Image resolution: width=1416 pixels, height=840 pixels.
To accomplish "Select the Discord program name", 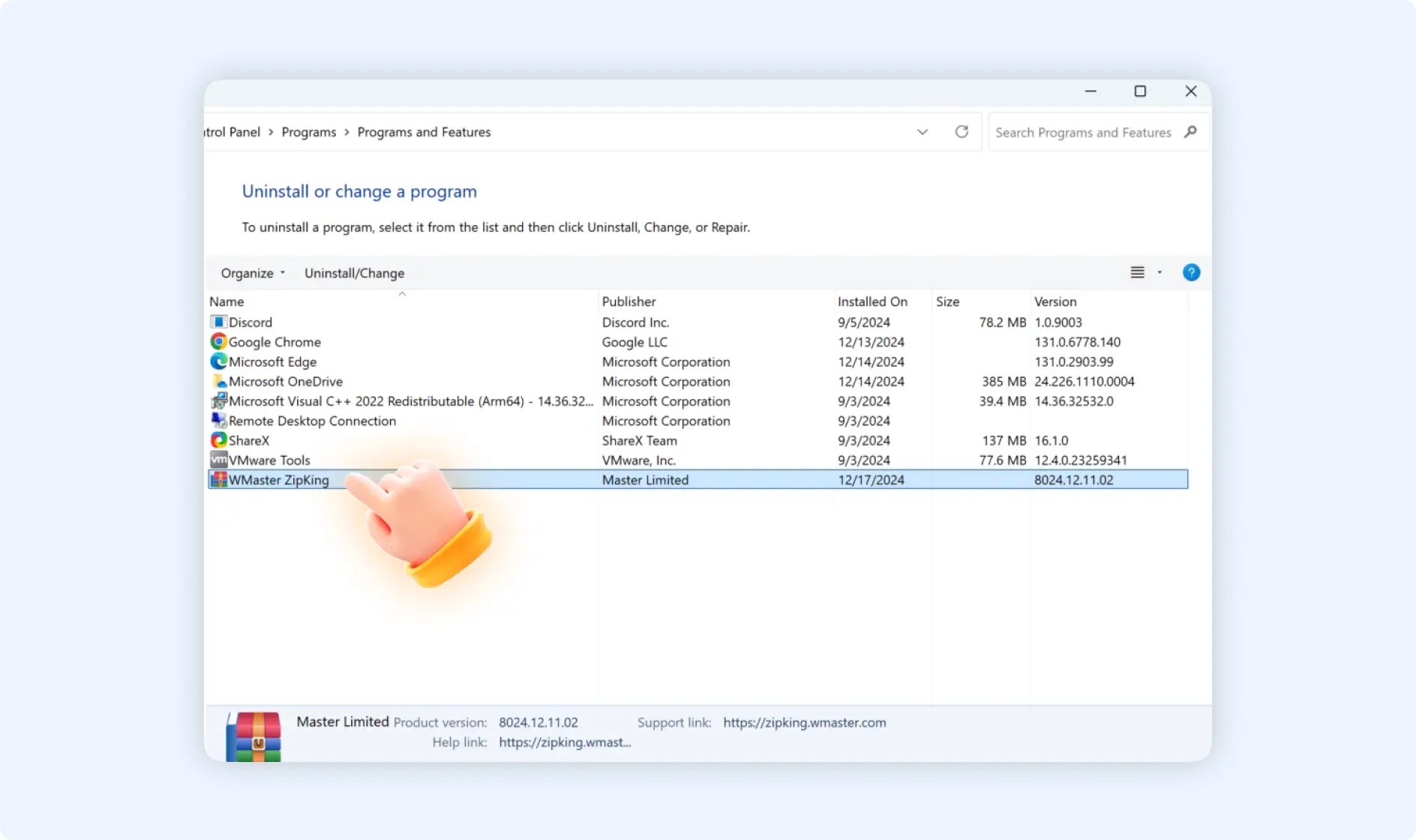I will (250, 322).
